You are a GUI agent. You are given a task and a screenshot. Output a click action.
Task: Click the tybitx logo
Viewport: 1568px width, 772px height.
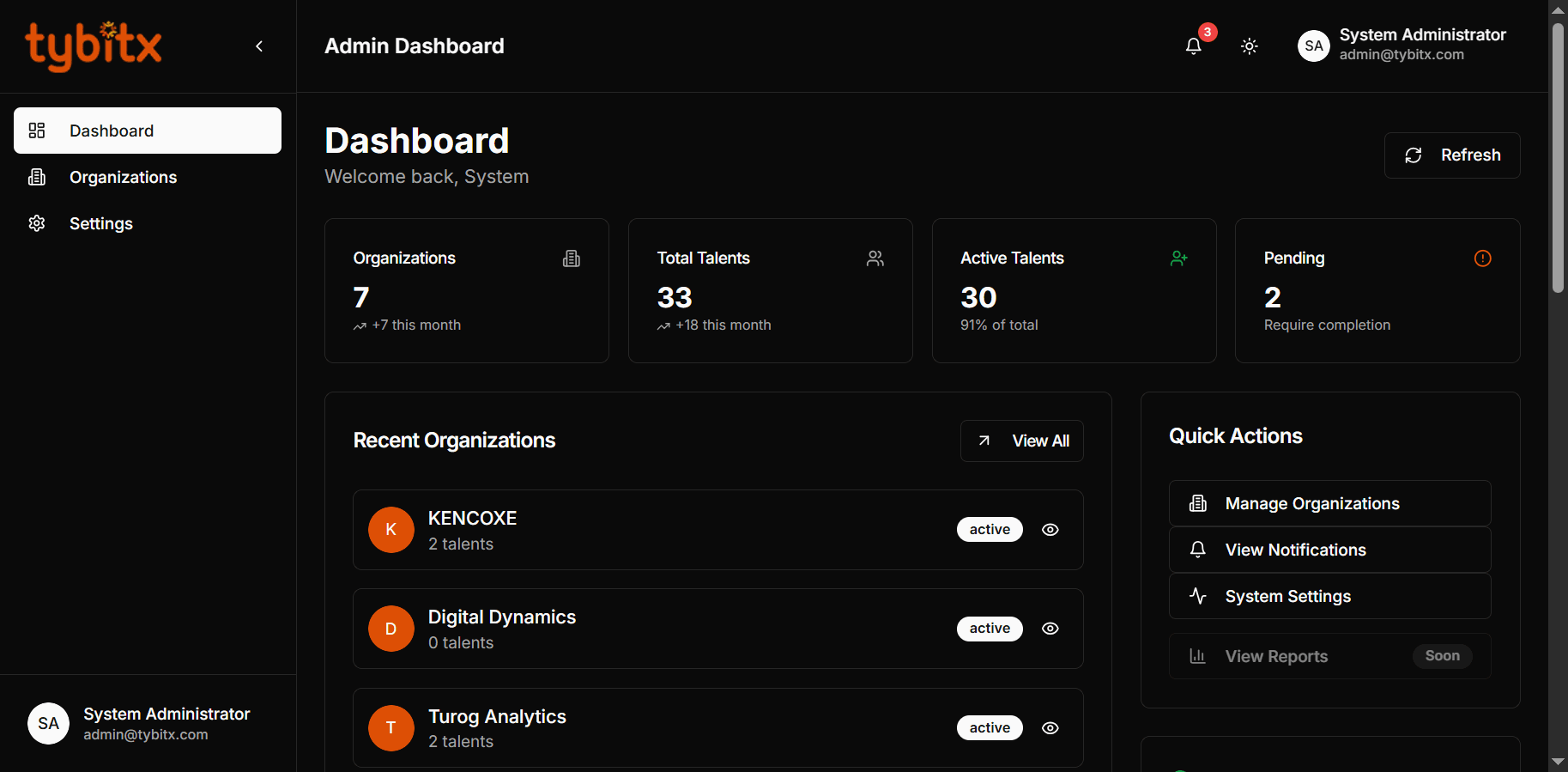click(94, 46)
